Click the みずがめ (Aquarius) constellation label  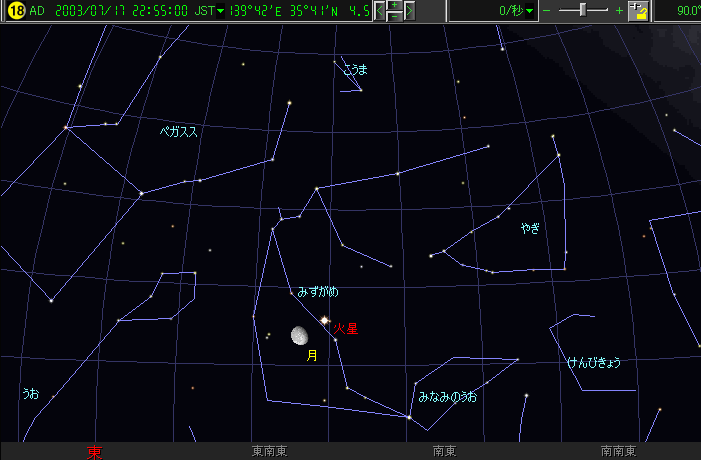pyautogui.click(x=318, y=292)
